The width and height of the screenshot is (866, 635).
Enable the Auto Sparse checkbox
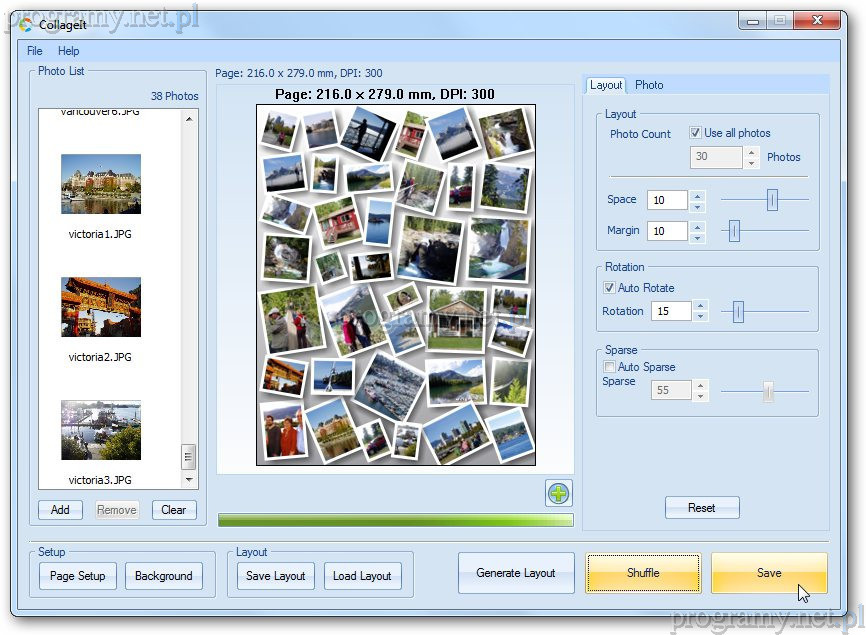click(609, 367)
